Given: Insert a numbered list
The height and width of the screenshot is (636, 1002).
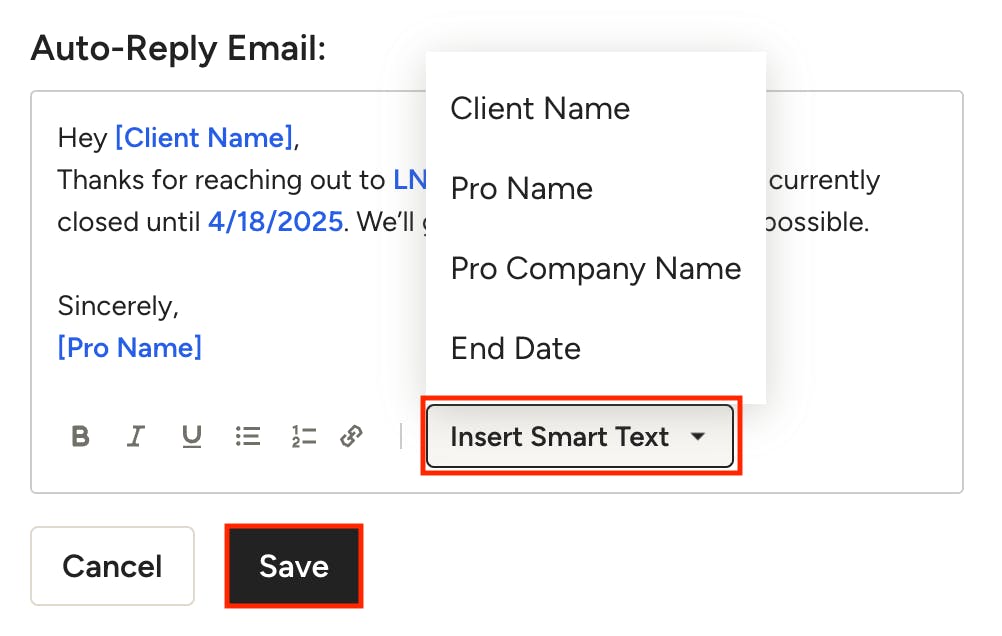Looking at the screenshot, I should coord(303,436).
